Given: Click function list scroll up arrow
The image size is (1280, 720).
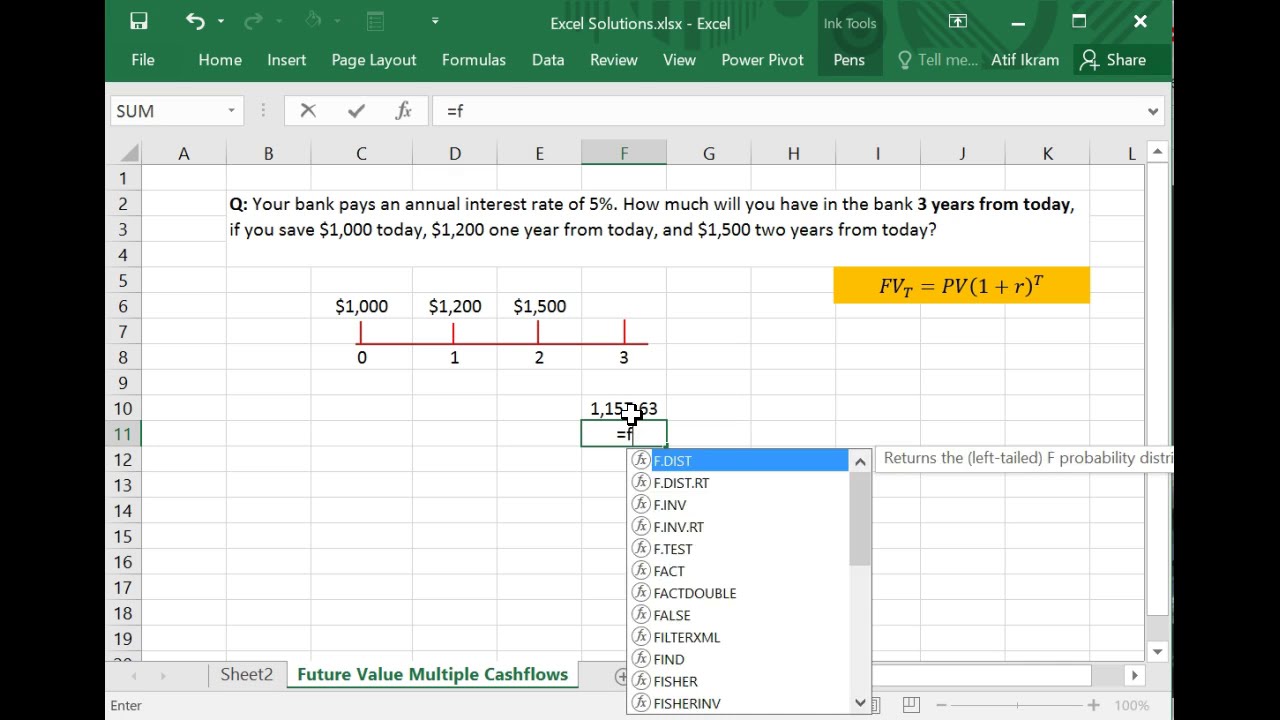Looking at the screenshot, I should click(860, 461).
